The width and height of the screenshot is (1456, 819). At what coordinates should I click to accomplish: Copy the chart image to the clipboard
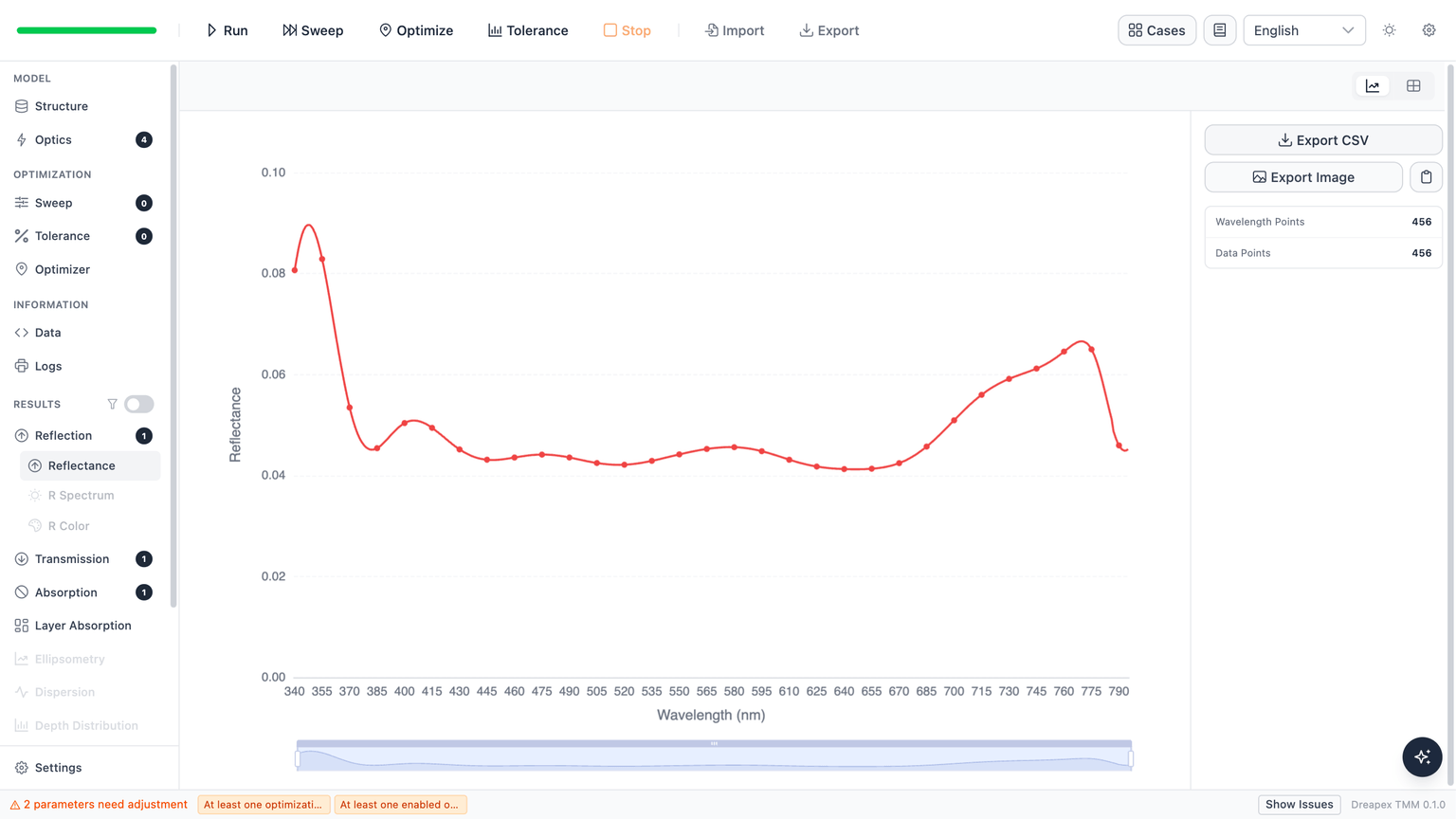click(x=1426, y=177)
